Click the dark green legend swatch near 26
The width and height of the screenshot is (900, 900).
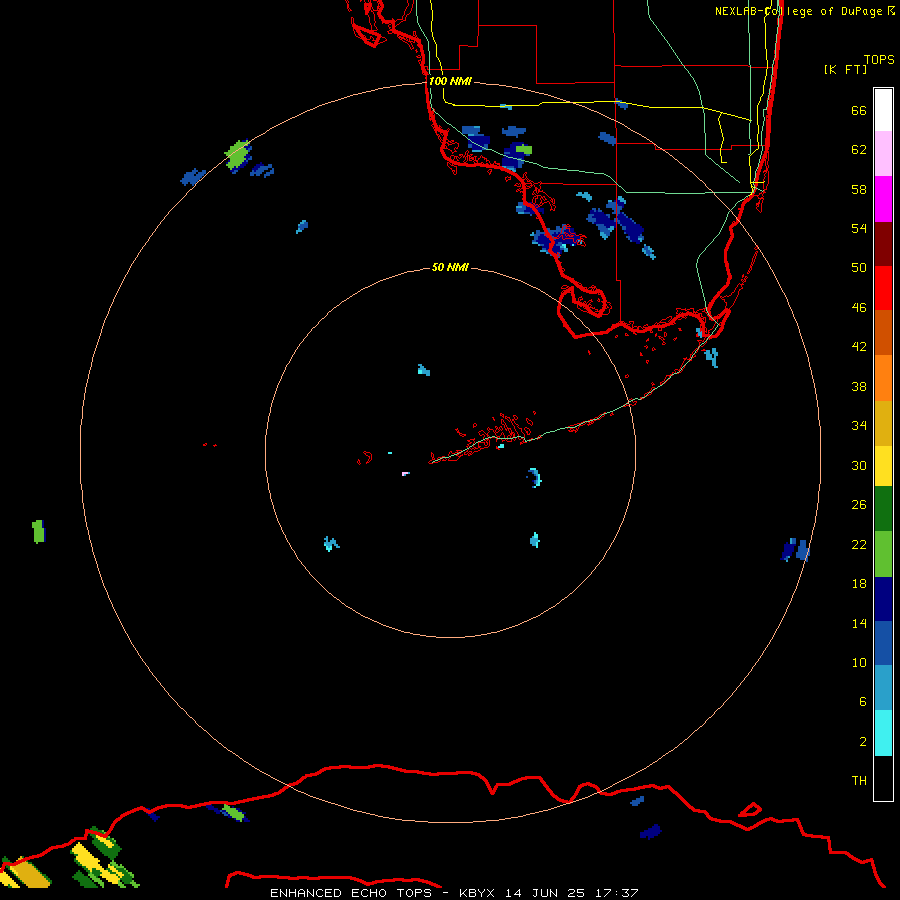point(883,509)
